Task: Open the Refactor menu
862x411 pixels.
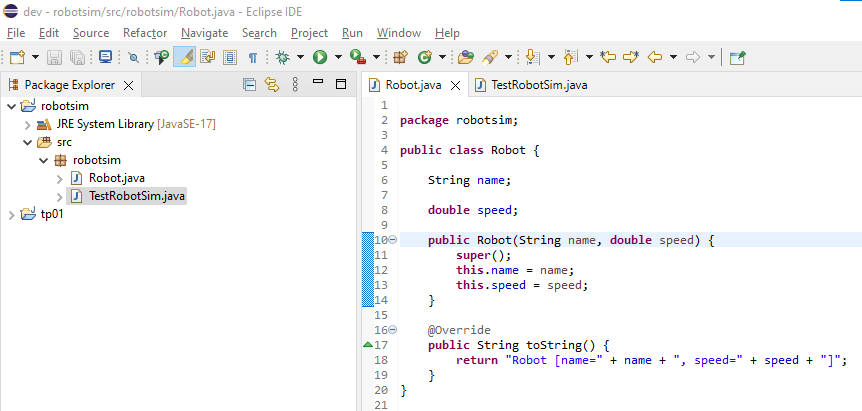Action: point(145,33)
